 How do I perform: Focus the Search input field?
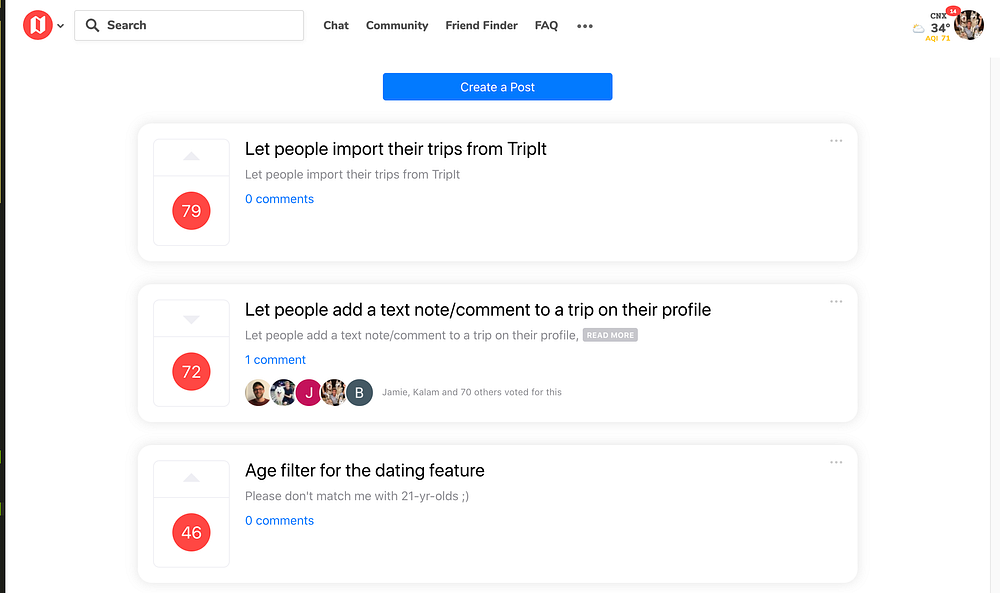(200, 25)
